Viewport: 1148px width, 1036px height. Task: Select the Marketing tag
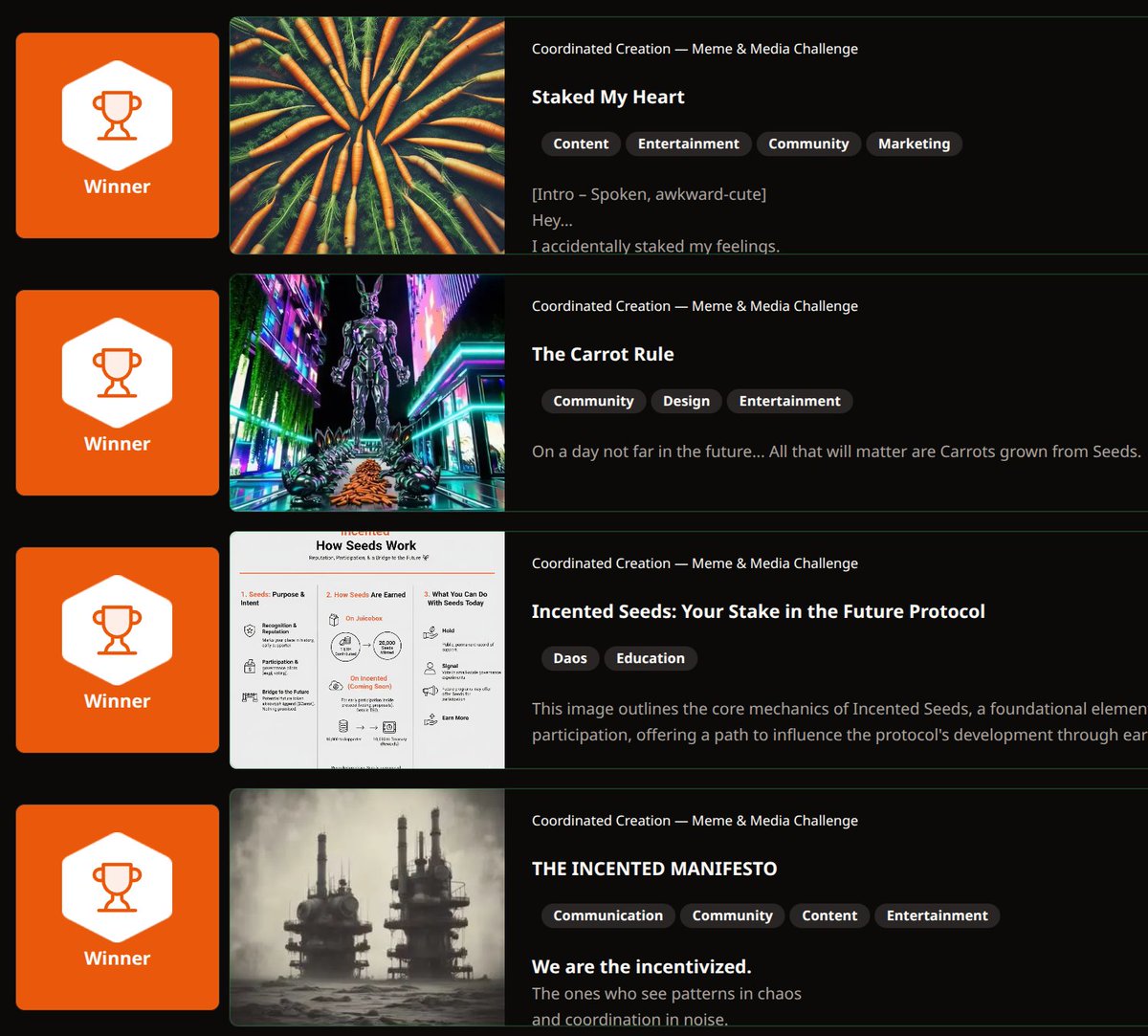(x=915, y=143)
